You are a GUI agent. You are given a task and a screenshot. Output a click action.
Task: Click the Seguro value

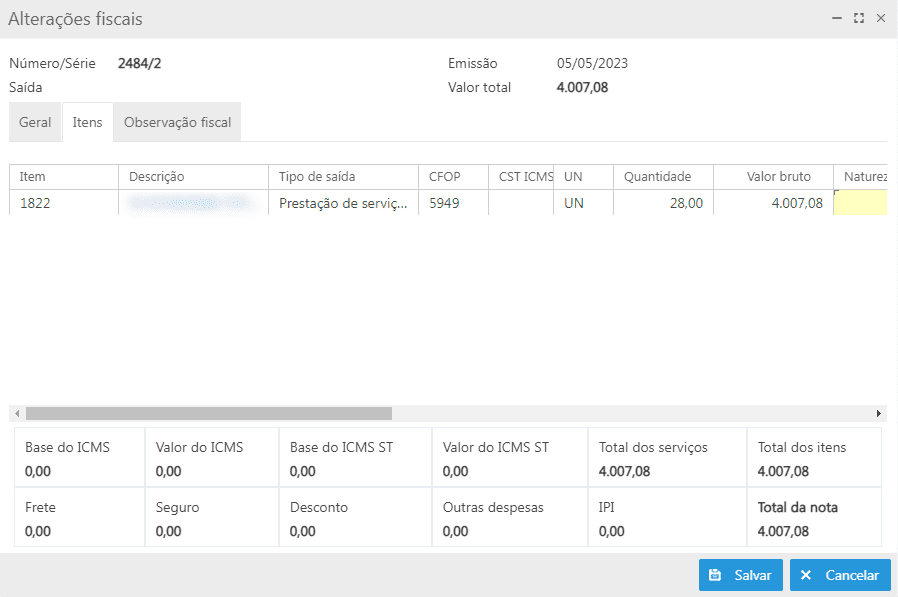168,531
